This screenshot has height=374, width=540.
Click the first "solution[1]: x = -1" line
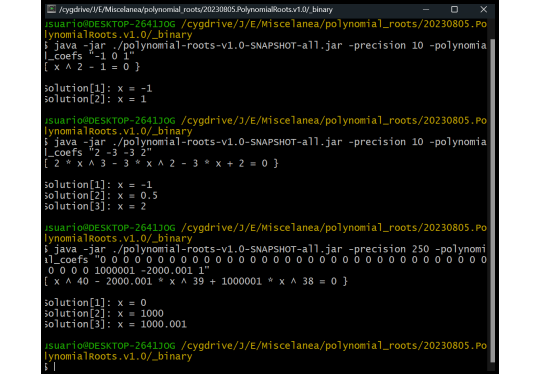(x=98, y=89)
